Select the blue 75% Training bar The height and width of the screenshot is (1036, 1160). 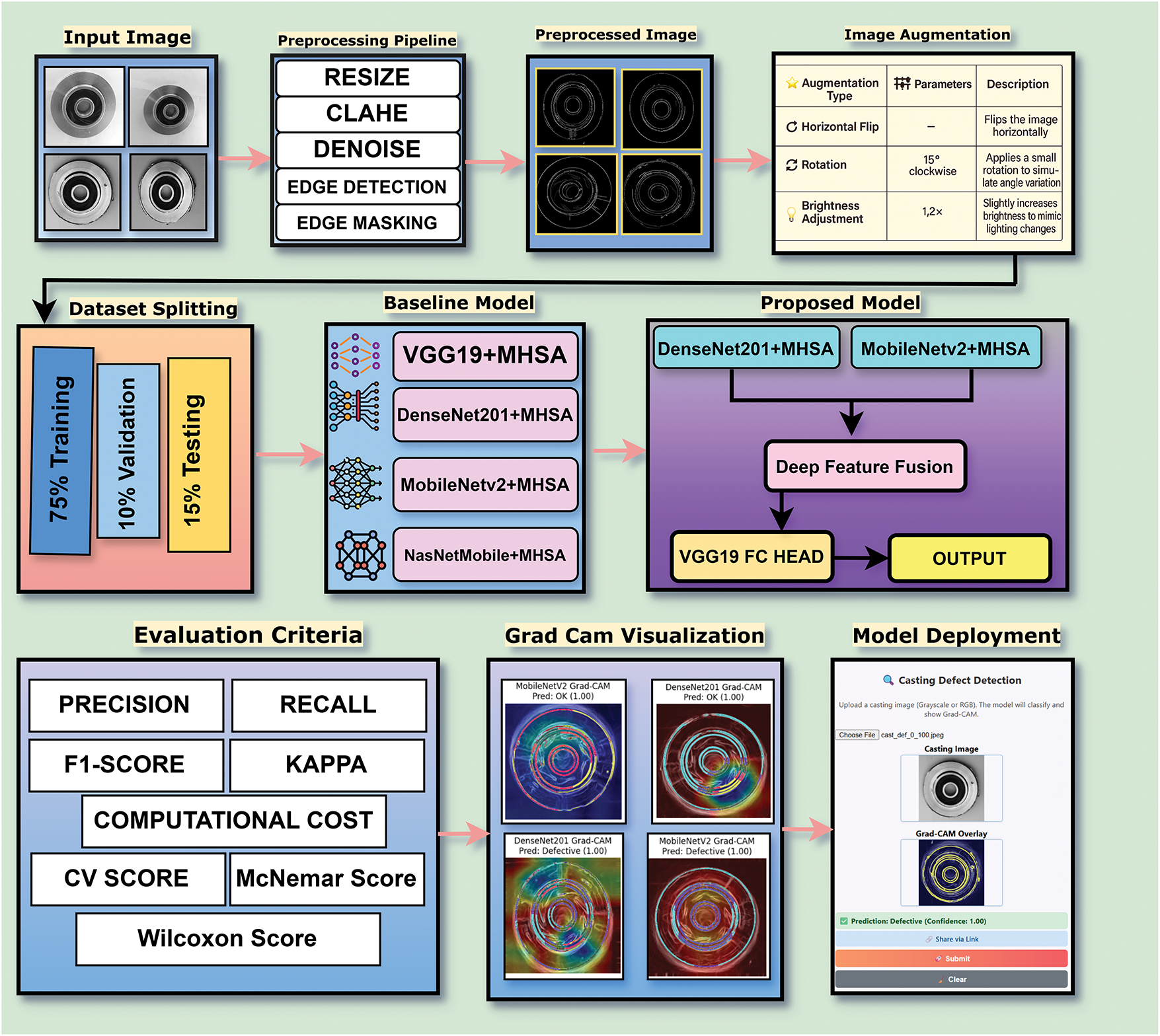[61, 451]
